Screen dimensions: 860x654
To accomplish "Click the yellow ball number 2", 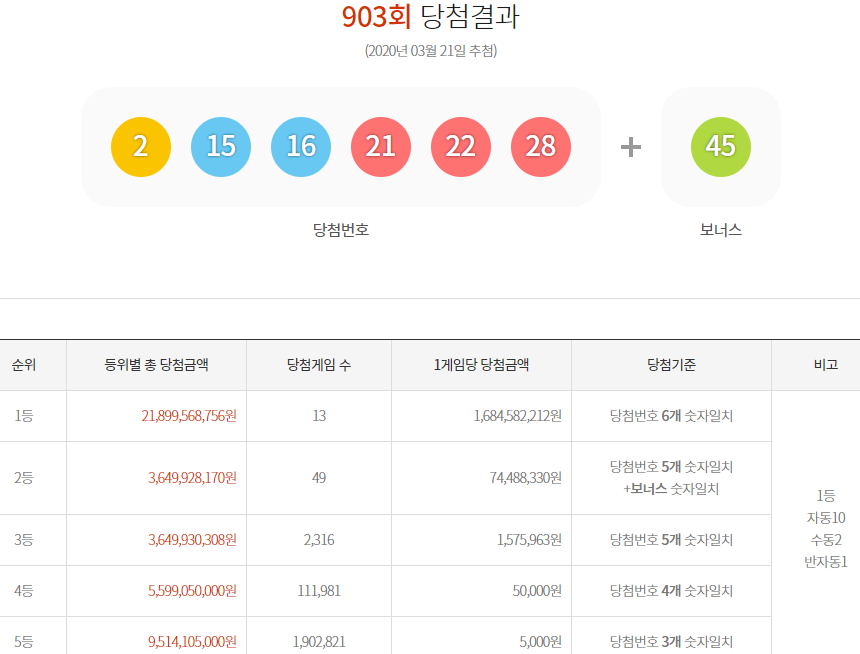I will point(141,147).
